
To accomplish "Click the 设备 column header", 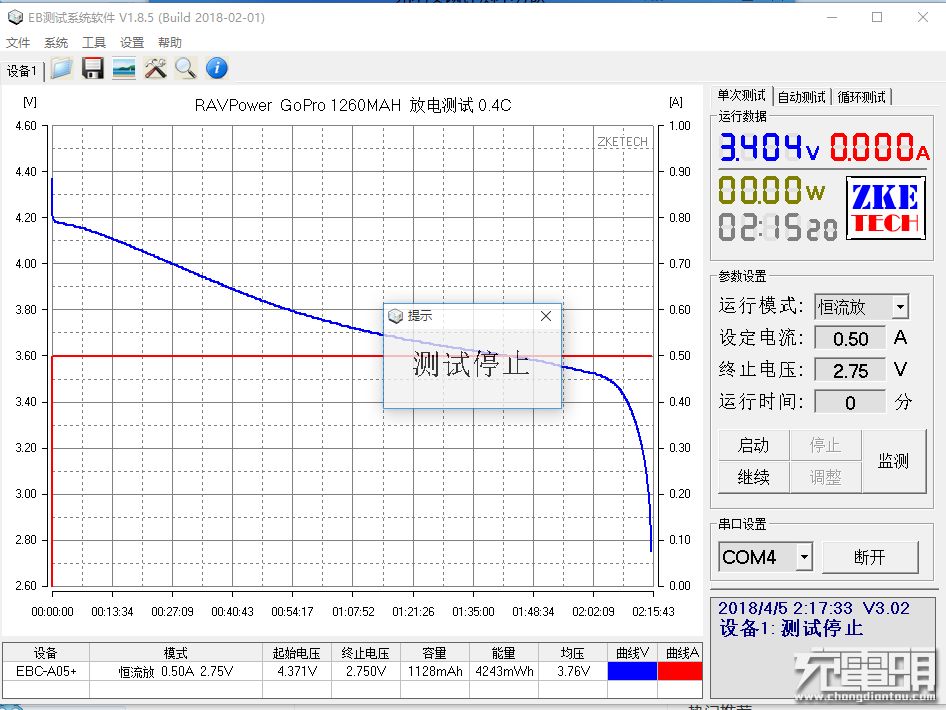I will pos(46,653).
